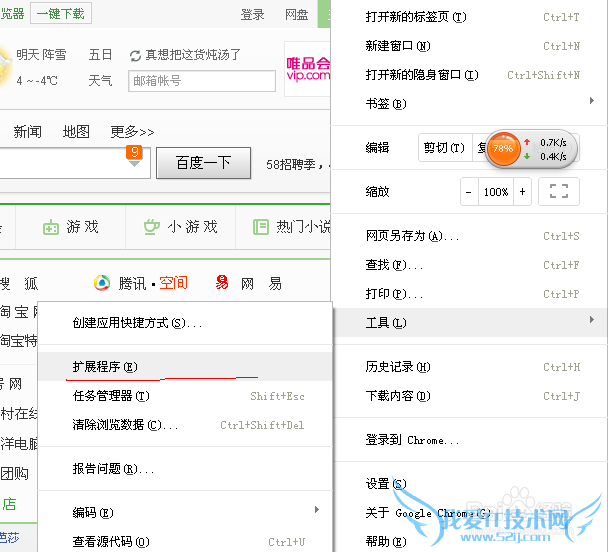This screenshot has height=552, width=608.
Task: Click the 78% orange accelerator ball
Action: (x=503, y=149)
